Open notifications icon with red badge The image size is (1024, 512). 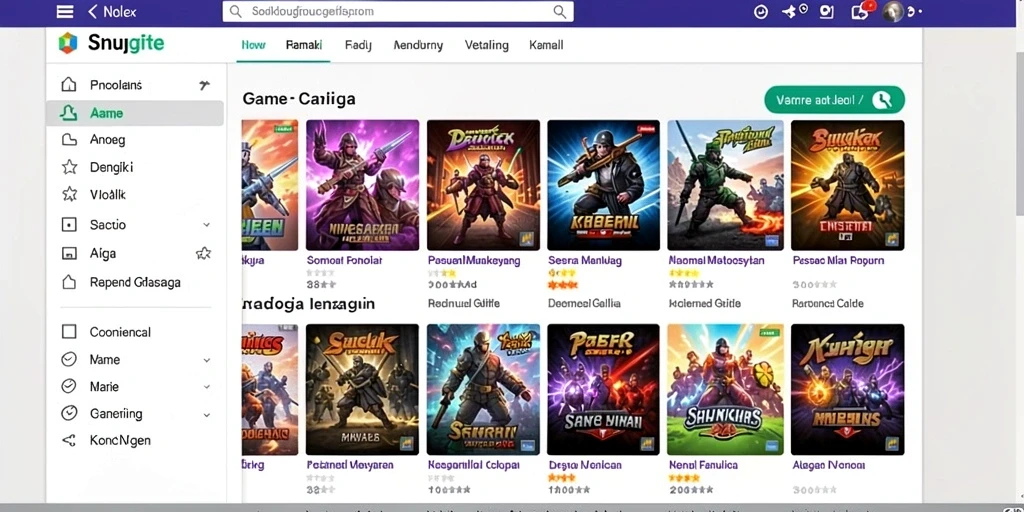861,10
